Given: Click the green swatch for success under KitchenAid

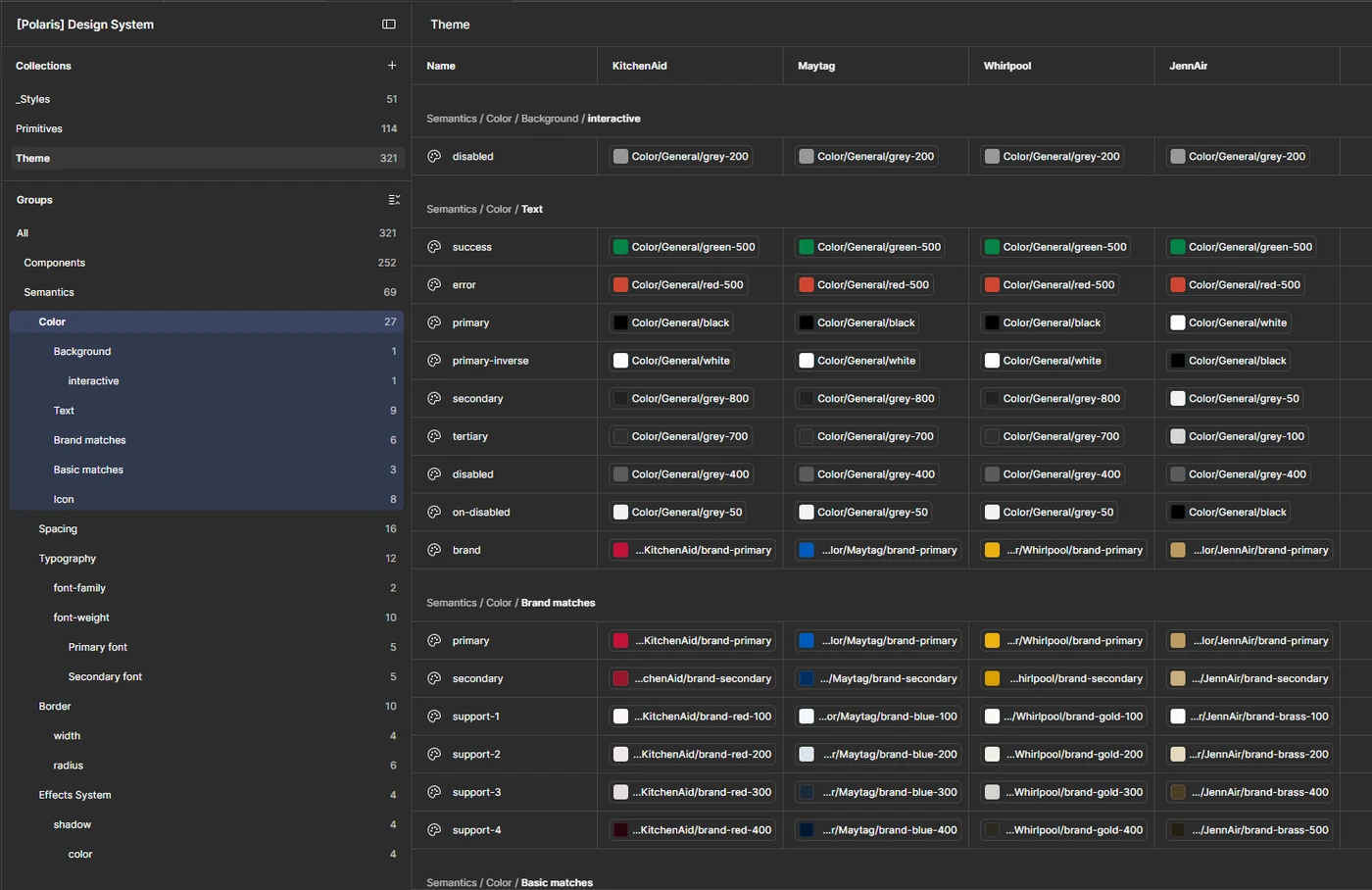Looking at the screenshot, I should [x=620, y=247].
